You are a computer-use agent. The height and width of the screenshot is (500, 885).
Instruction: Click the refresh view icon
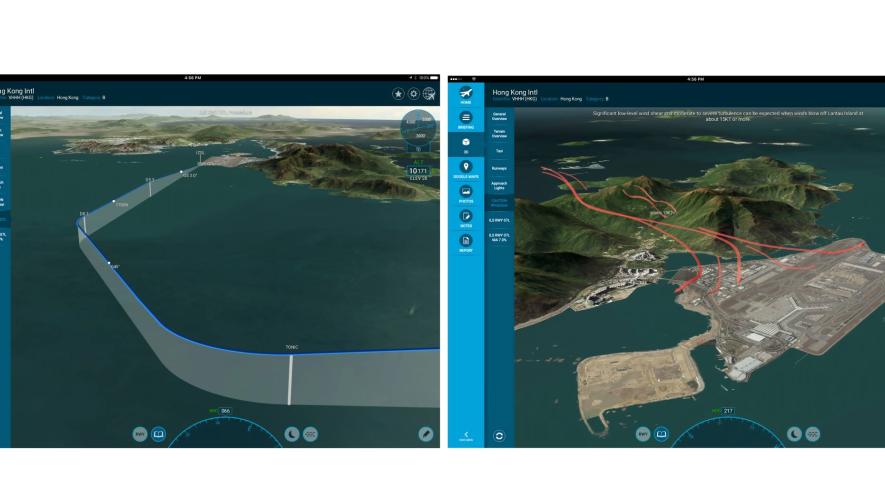(x=499, y=435)
